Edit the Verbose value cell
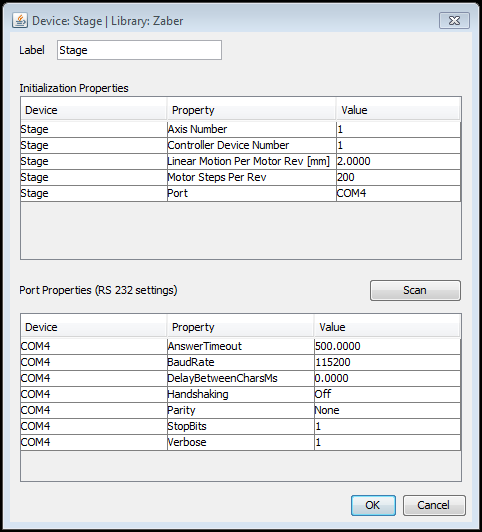Image resolution: width=482 pixels, height=532 pixels. (387, 442)
